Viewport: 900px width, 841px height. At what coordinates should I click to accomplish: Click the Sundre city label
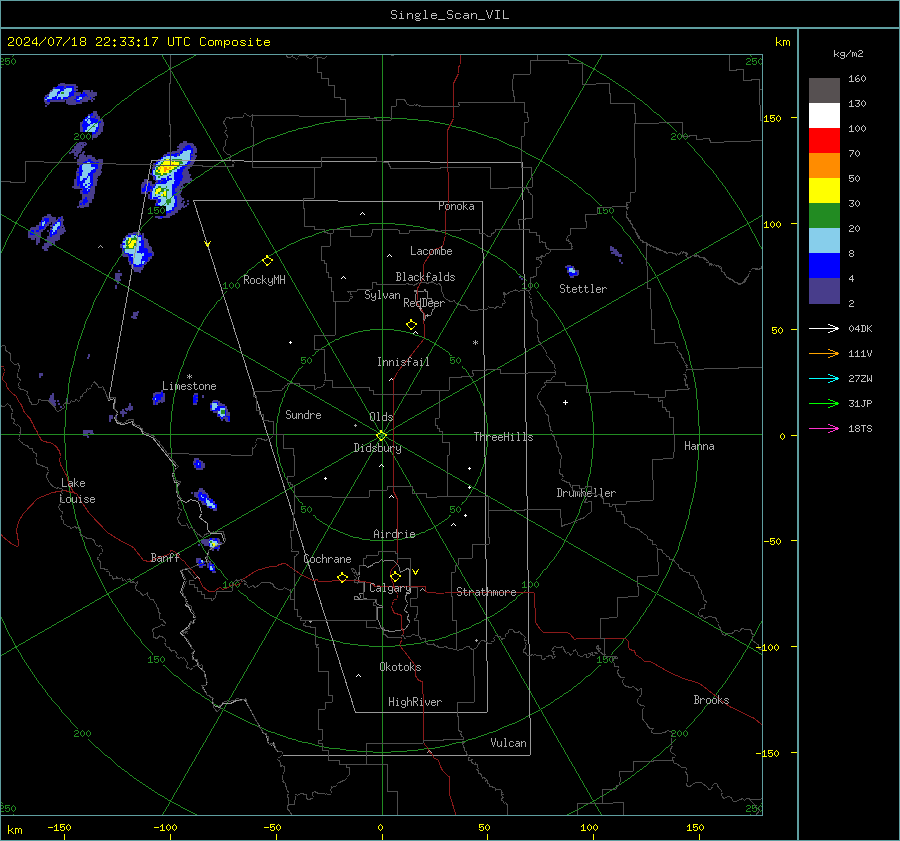(303, 415)
